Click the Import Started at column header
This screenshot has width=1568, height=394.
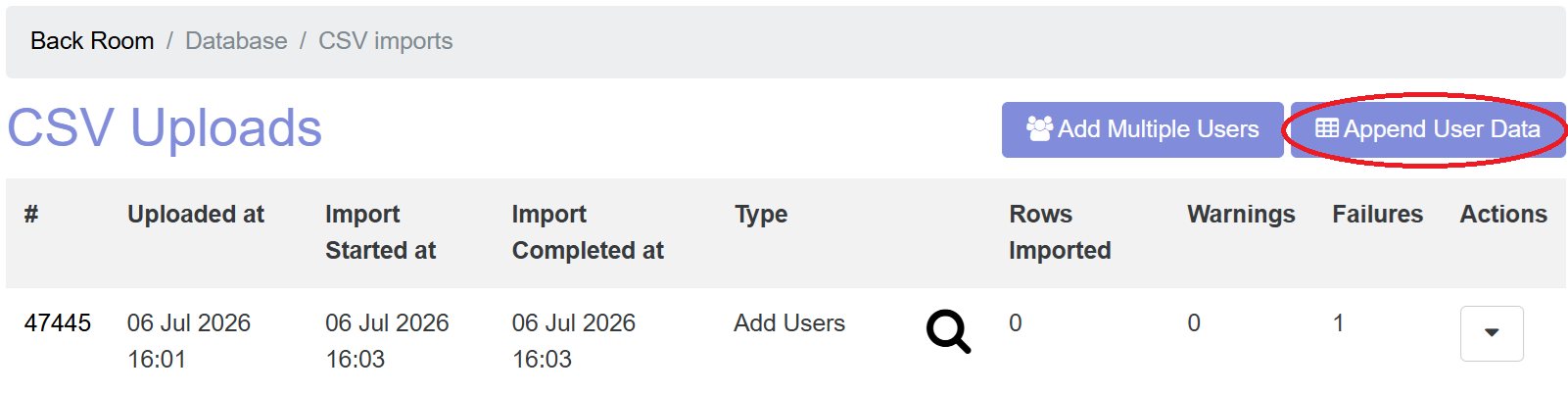pos(380,232)
